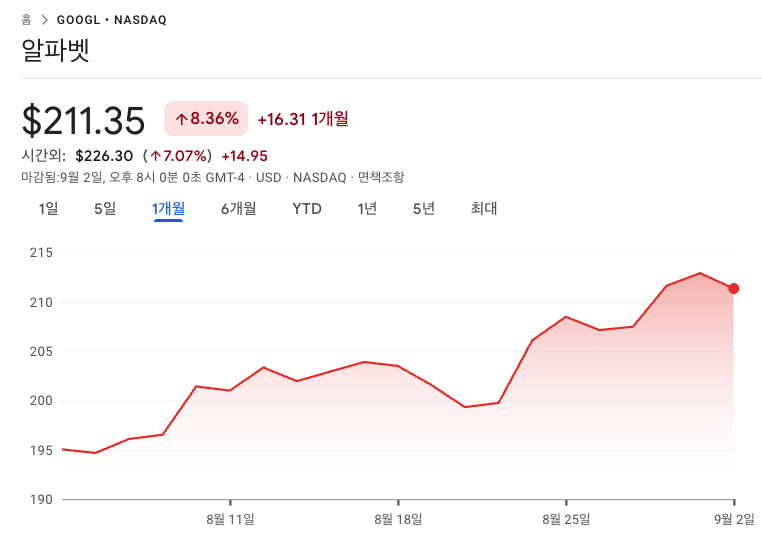Click the 면책조항 disclaimer link

(x=381, y=177)
